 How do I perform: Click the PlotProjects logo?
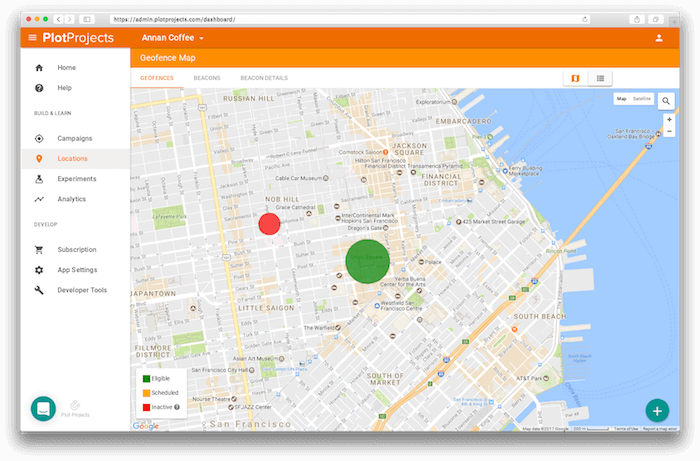tap(78, 38)
